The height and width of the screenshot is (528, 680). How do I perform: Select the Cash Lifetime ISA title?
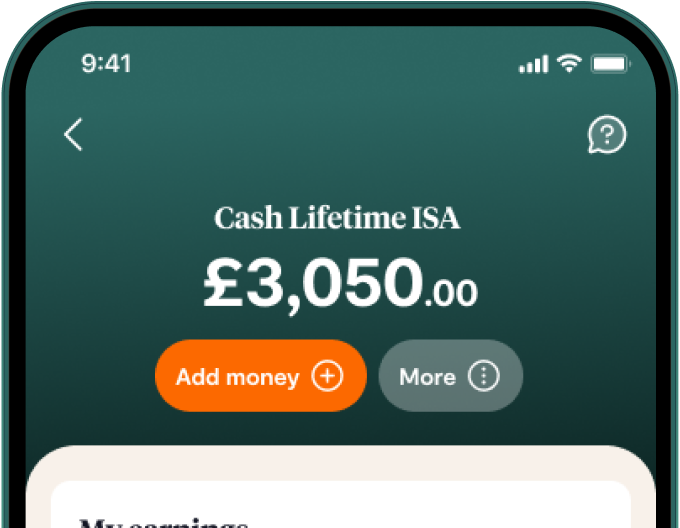point(338,218)
